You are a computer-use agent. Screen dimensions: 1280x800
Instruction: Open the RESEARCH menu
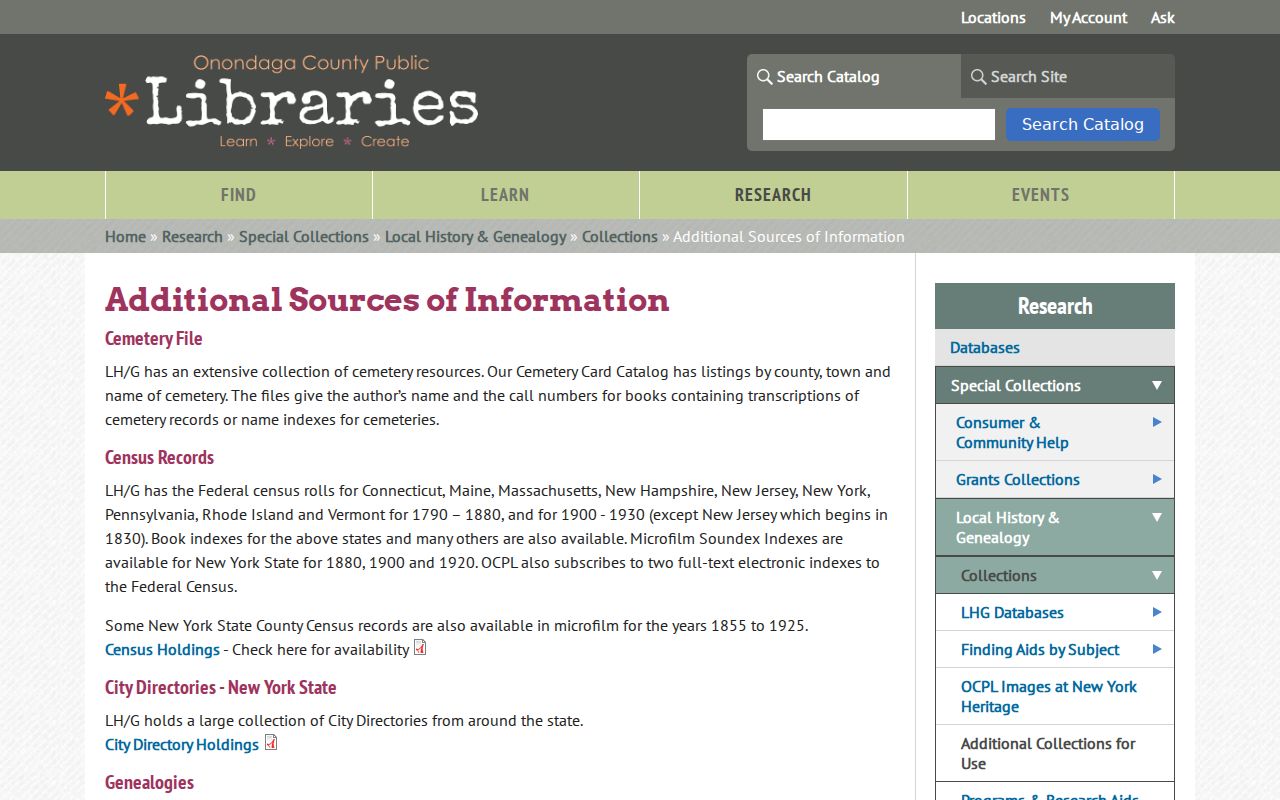click(x=773, y=195)
